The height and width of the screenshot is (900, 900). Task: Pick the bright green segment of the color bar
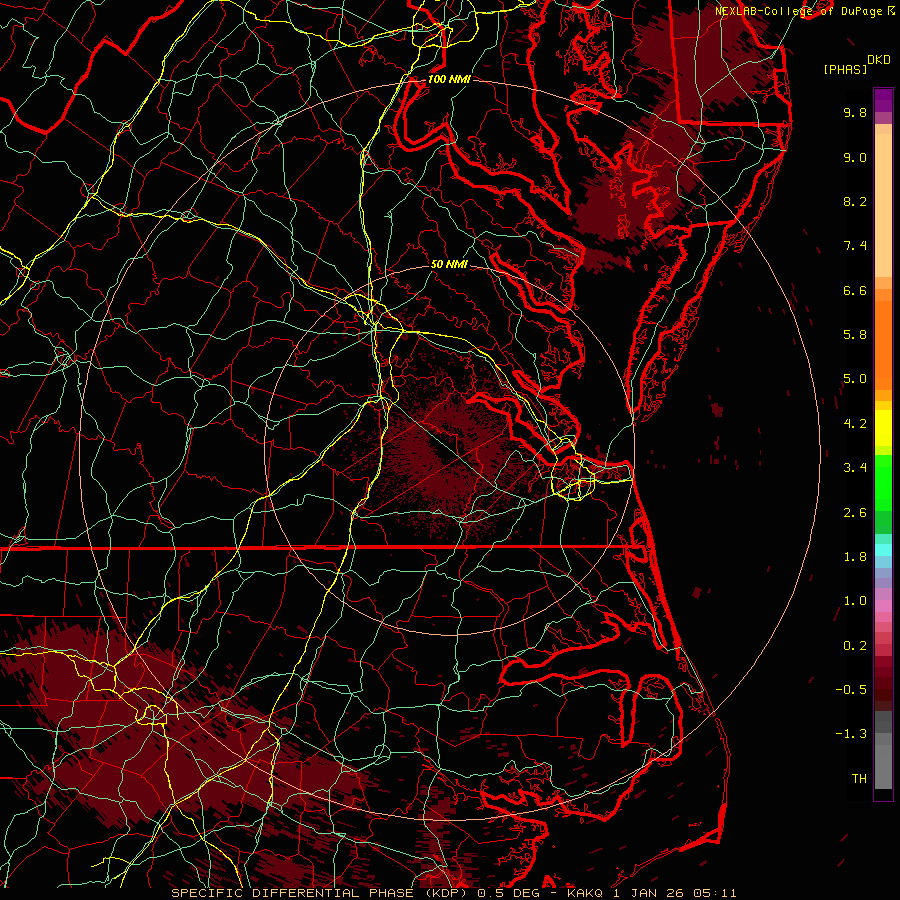pos(883,484)
